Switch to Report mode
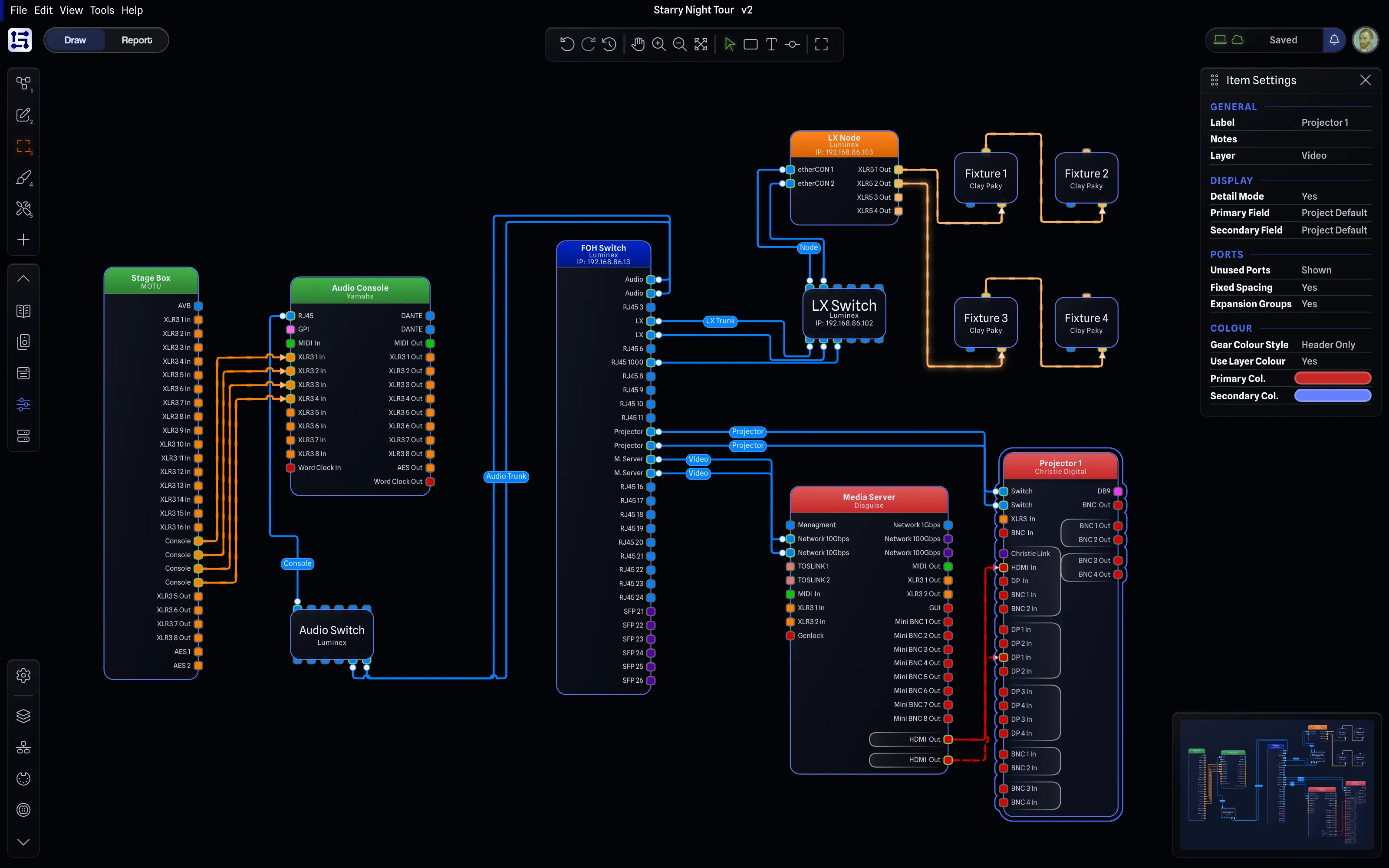The height and width of the screenshot is (868, 1389). (x=137, y=40)
